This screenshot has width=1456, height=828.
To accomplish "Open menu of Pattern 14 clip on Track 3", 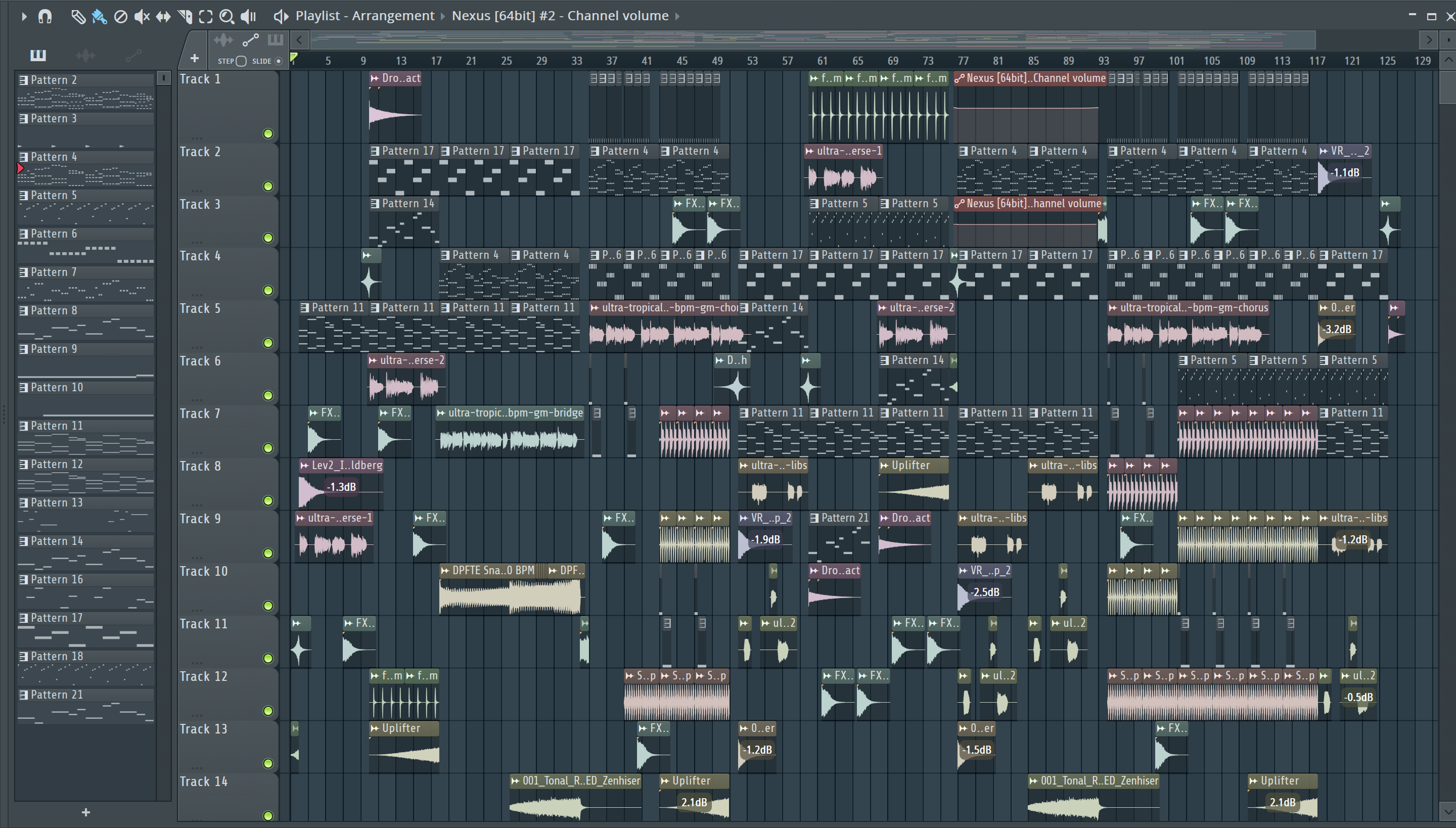I will [x=375, y=204].
